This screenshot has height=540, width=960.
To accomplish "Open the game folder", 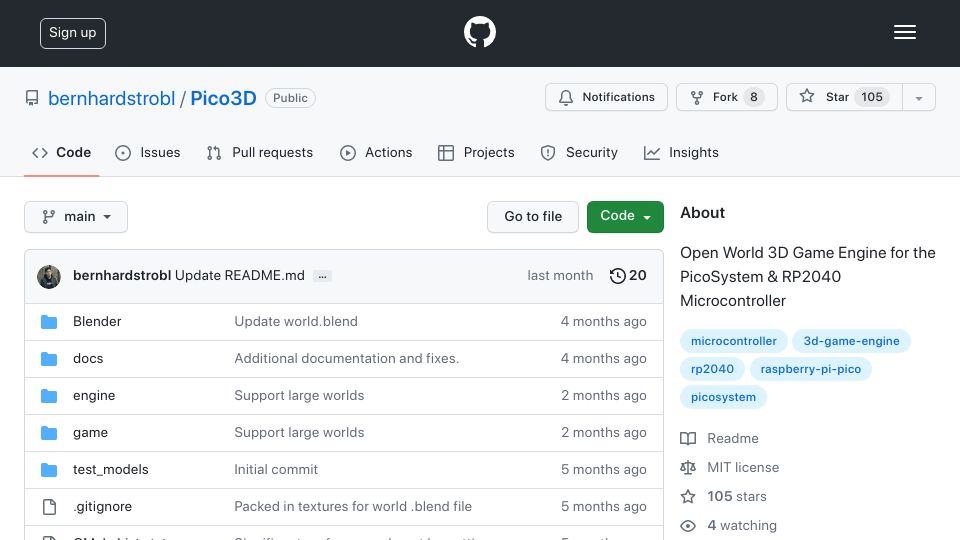I will [90, 432].
